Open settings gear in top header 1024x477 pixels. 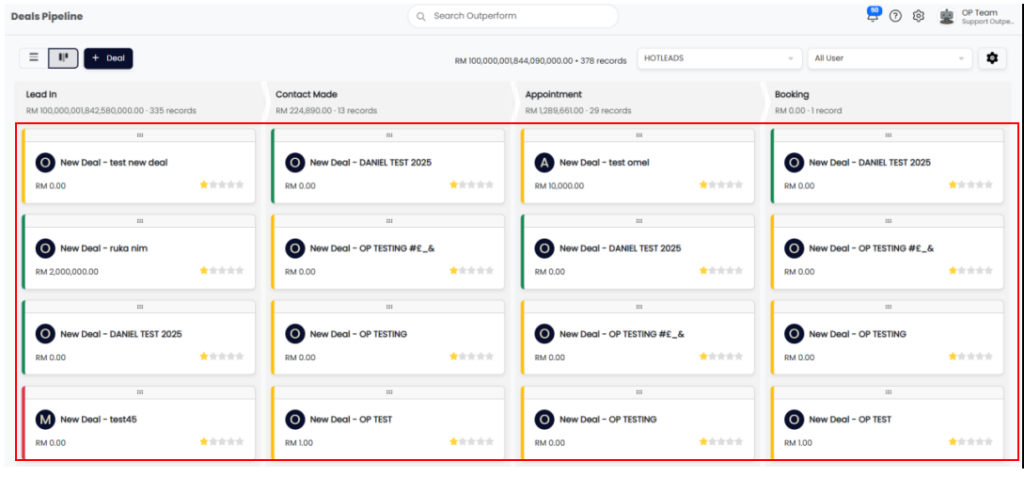[x=918, y=16]
